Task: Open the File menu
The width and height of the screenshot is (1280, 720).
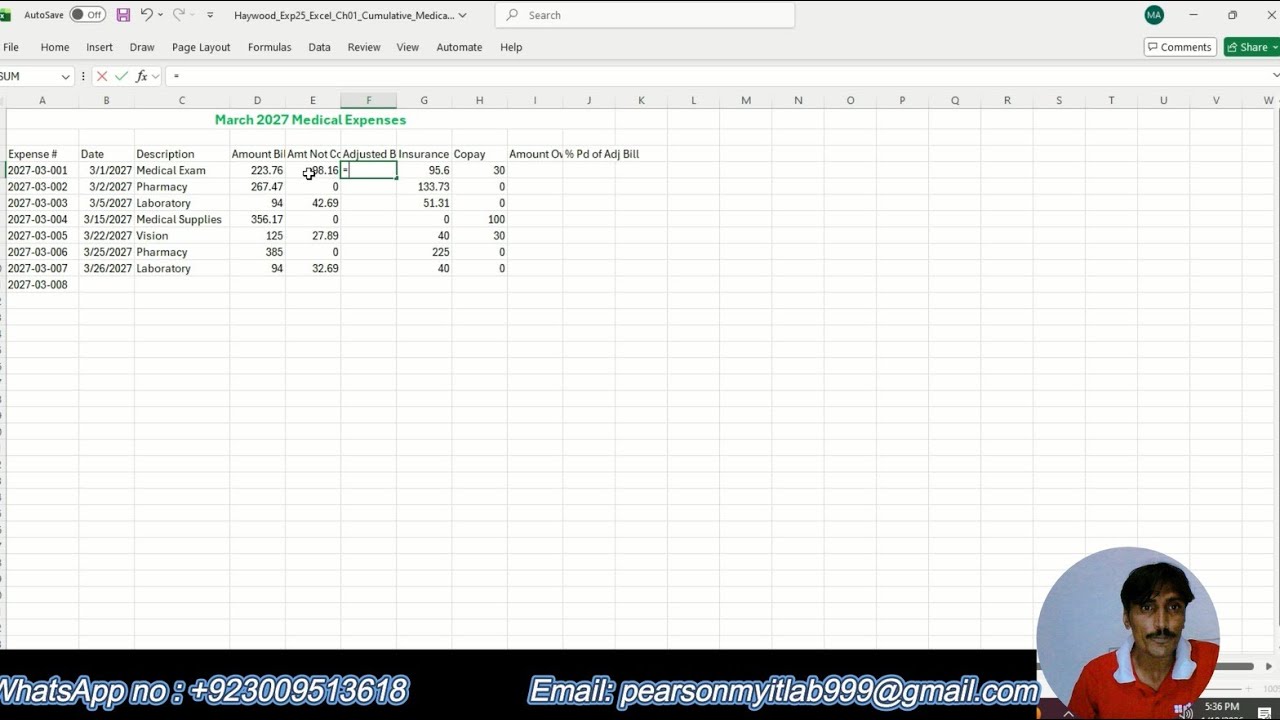Action: (11, 47)
